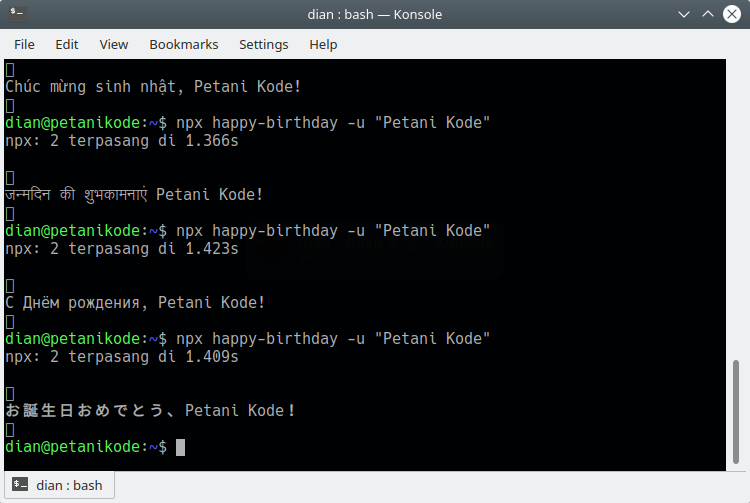
Task: Click the Hindi birthday greeting output line
Action: coord(134,194)
